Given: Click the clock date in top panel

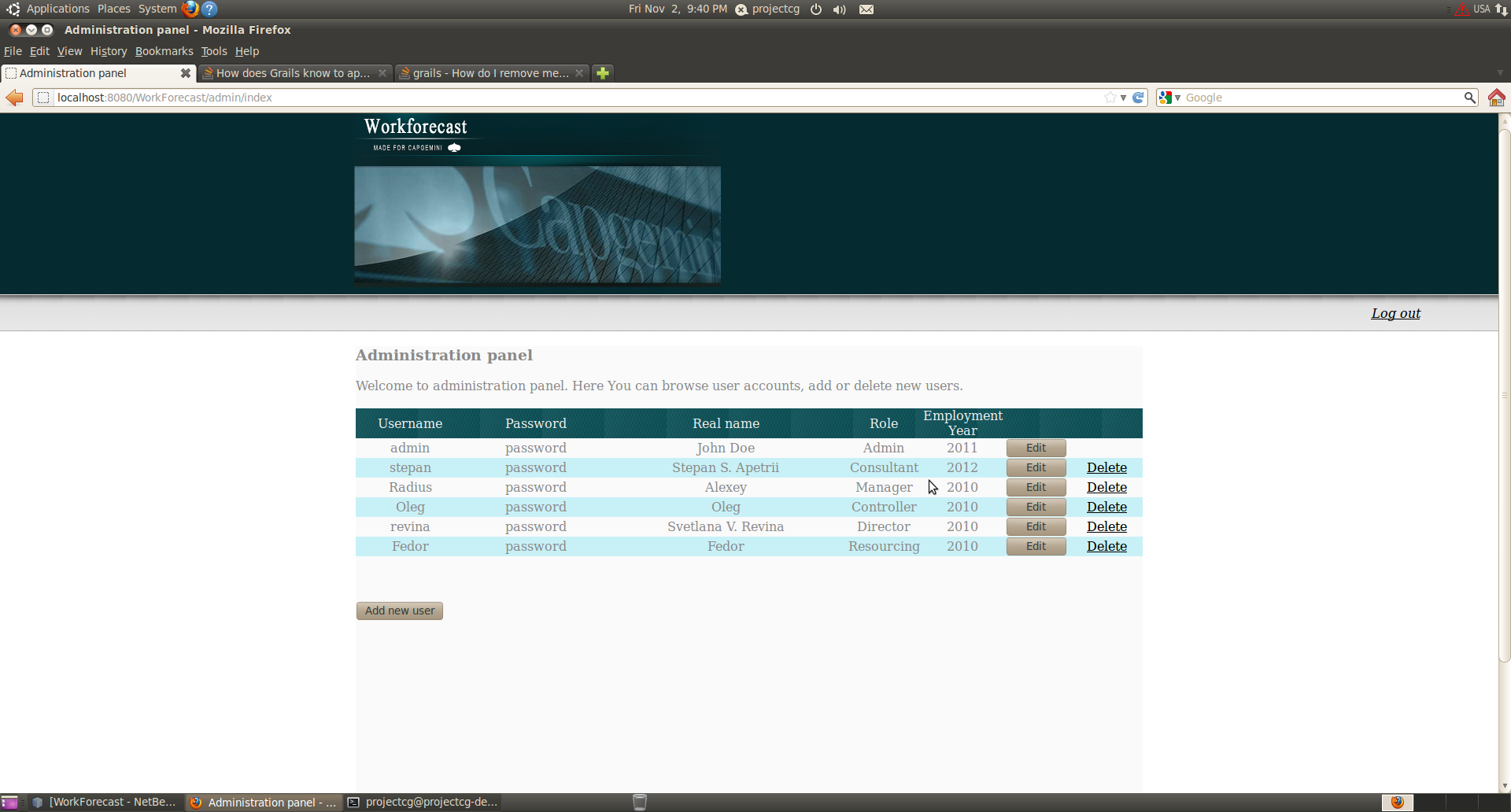Looking at the screenshot, I should 678,9.
